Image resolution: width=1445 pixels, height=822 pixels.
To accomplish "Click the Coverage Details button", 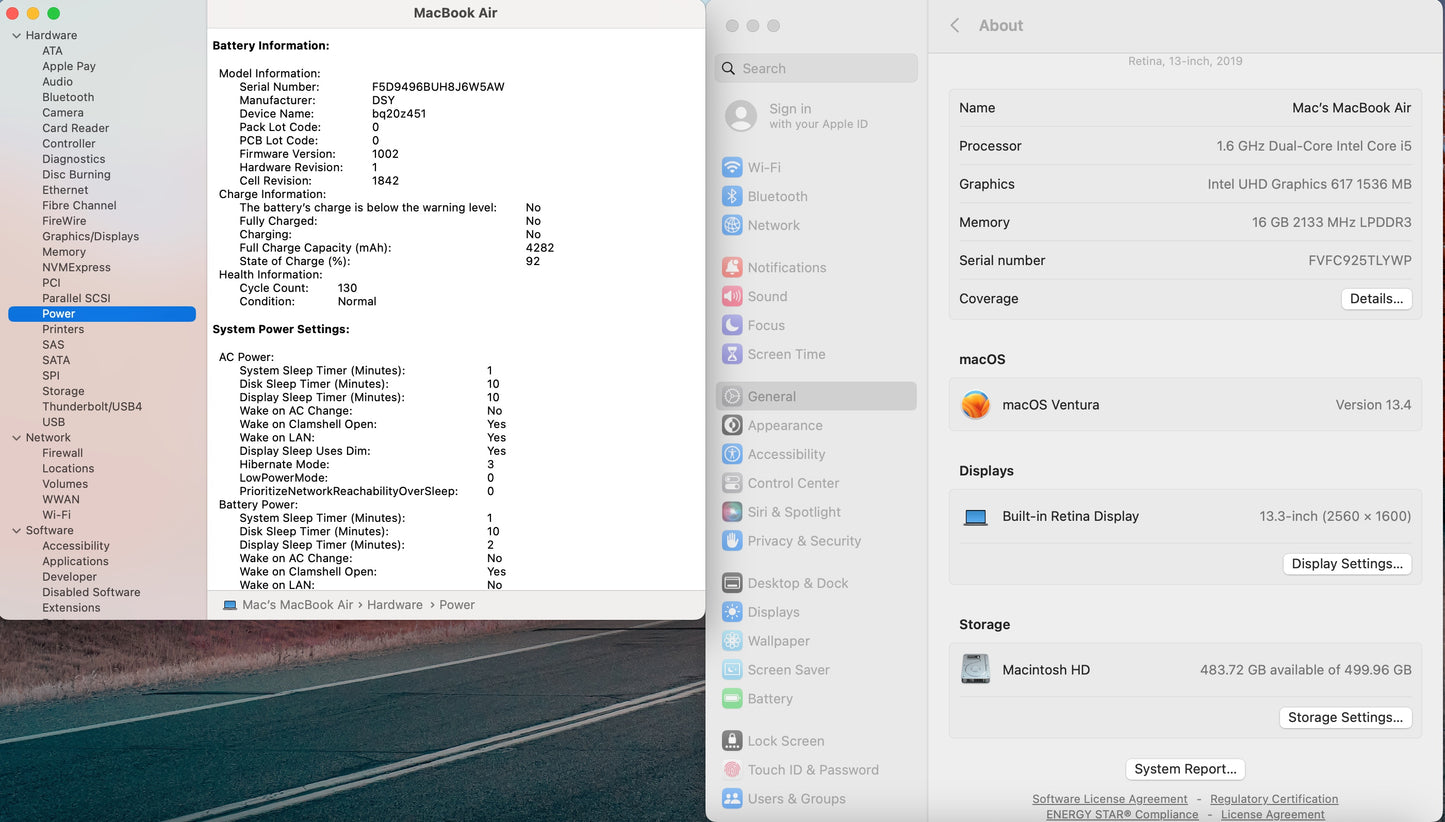I will pyautogui.click(x=1376, y=299).
